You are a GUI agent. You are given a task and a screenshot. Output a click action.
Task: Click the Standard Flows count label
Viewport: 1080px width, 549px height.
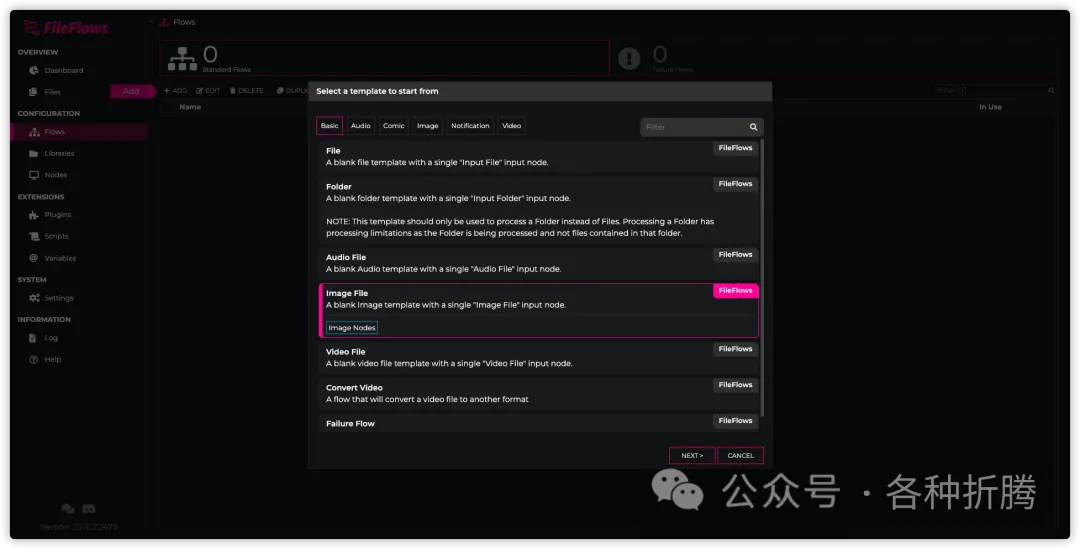227,70
